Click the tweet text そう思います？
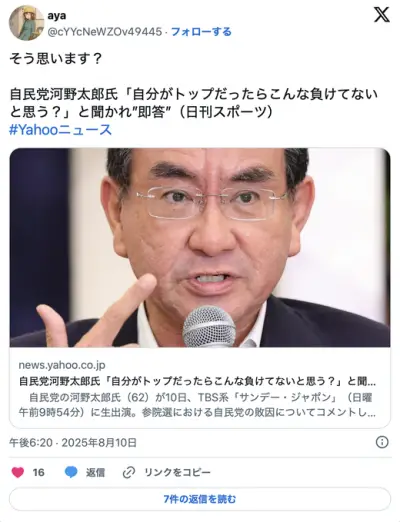This screenshot has width=400, height=522. point(56,59)
